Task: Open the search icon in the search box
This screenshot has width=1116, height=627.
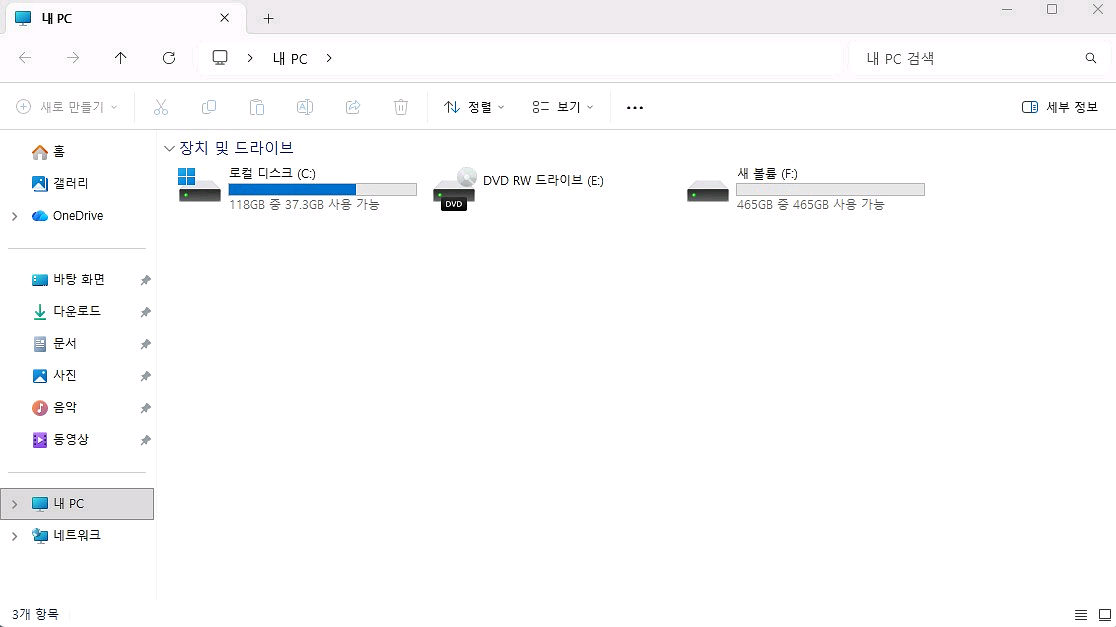Action: pos(1090,58)
